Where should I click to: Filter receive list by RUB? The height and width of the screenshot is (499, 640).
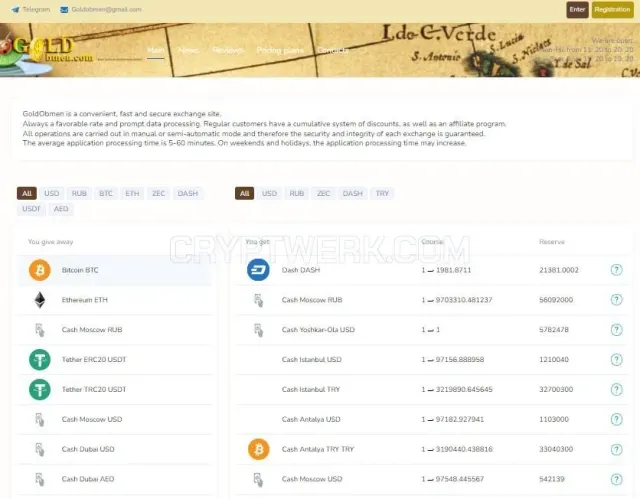pyautogui.click(x=297, y=193)
